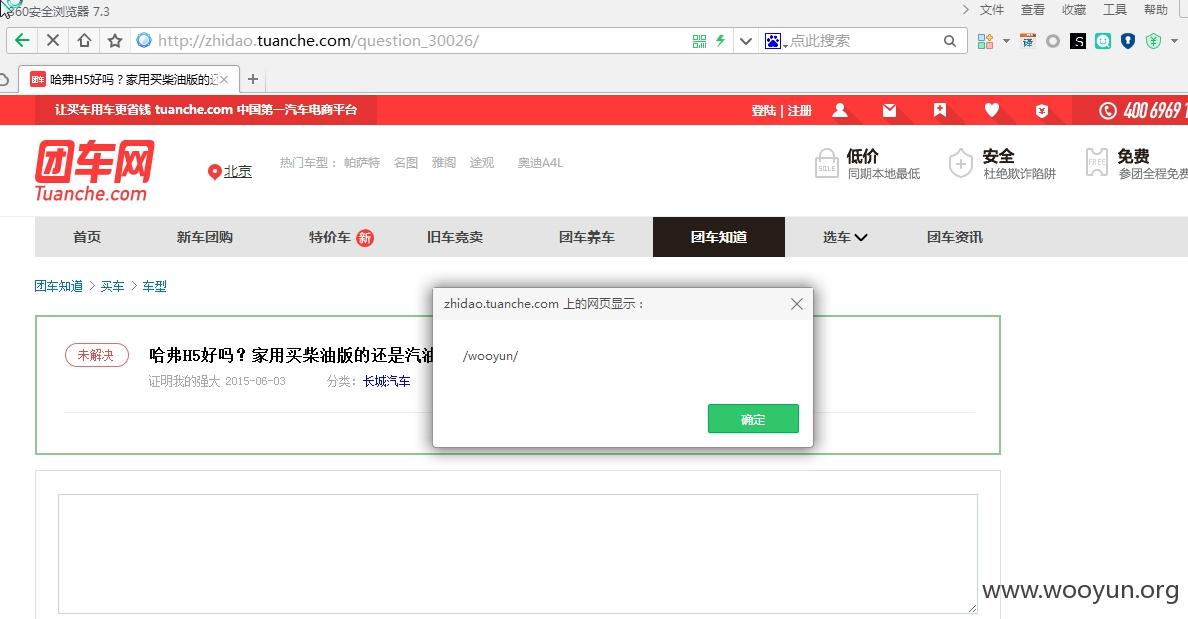Open the 文件 menu
1188x619 pixels.
coord(991,10)
